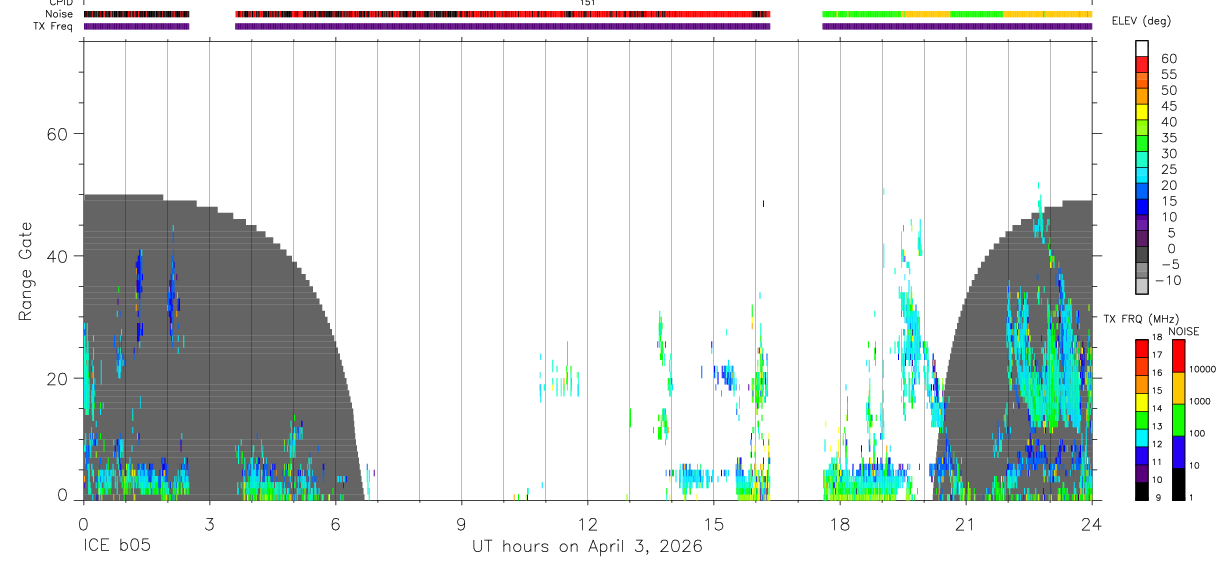Click the '3' tick on UT hours axis
The height and width of the screenshot is (567, 1228).
click(209, 524)
